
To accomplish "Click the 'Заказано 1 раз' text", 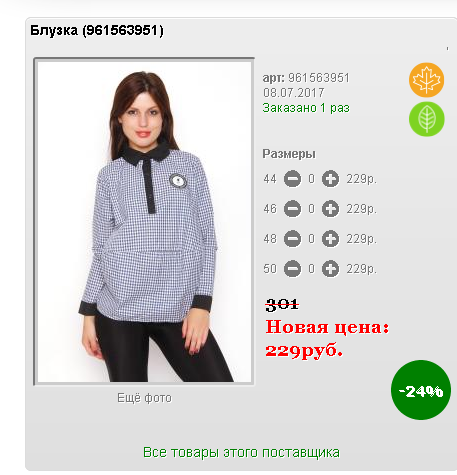I will pyautogui.click(x=306, y=108).
